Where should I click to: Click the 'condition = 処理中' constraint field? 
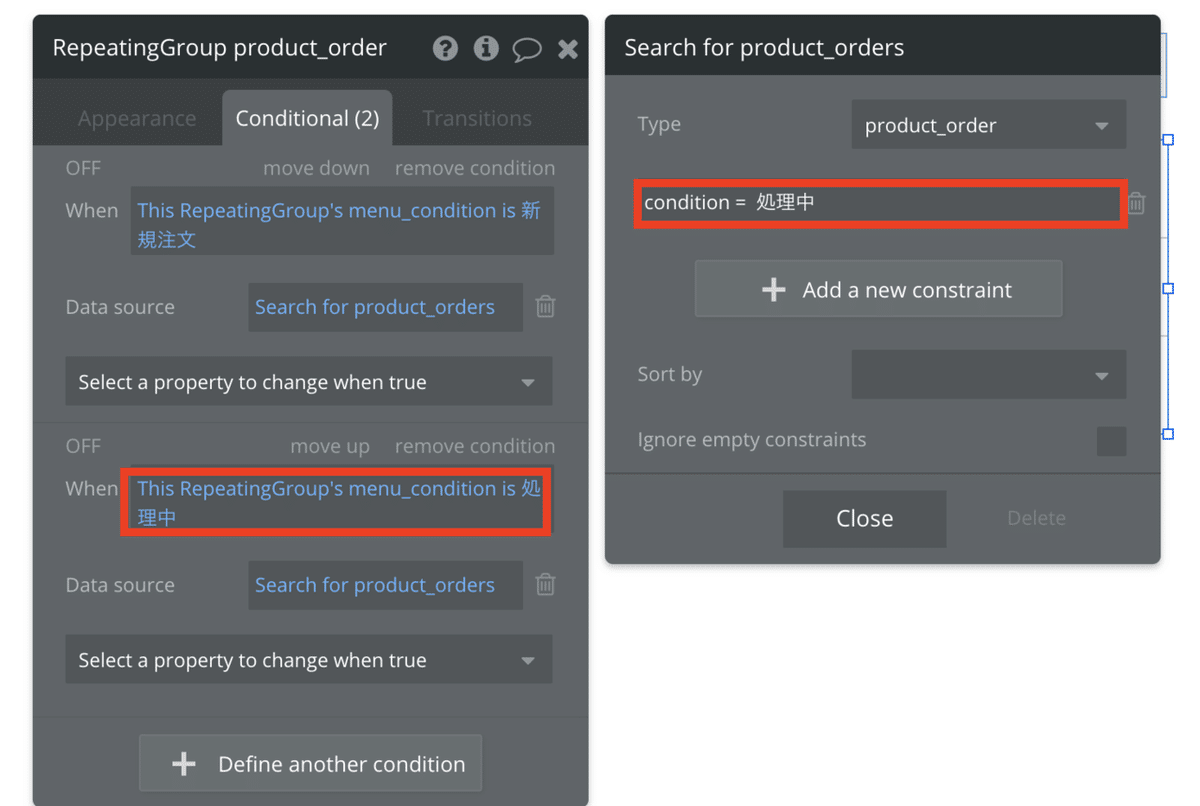click(879, 203)
